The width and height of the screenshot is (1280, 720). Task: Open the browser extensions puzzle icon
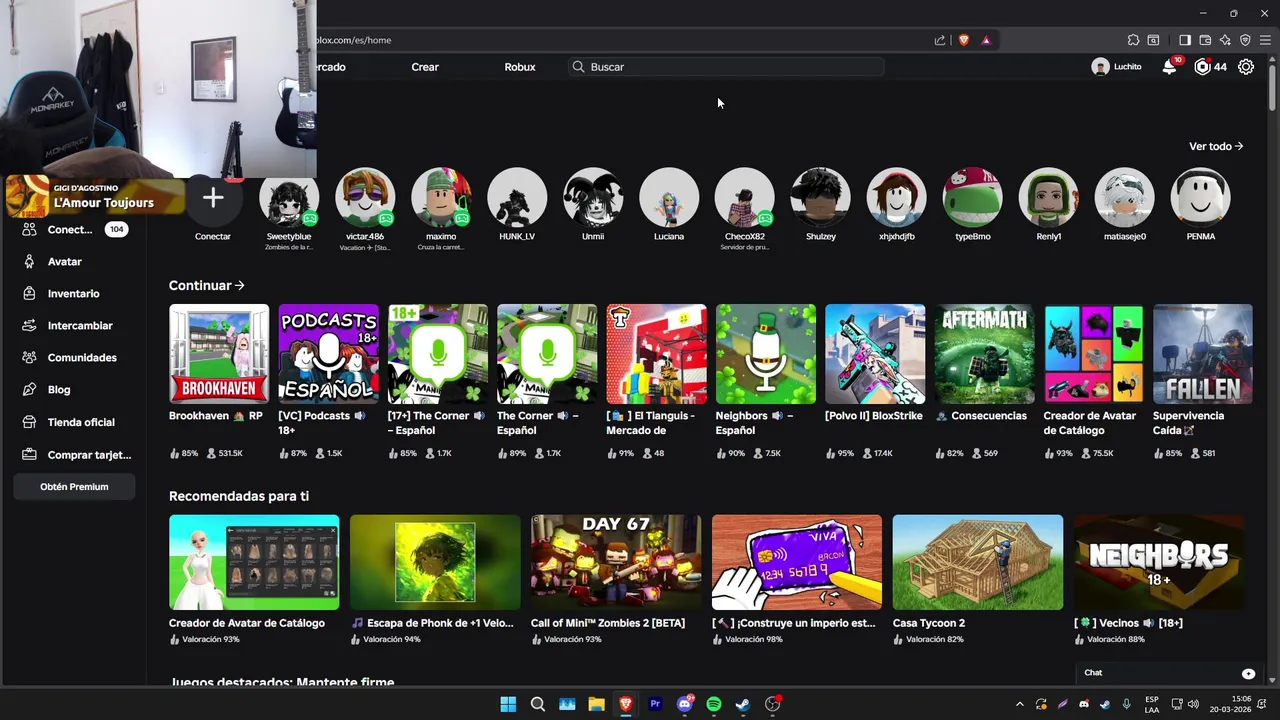pyautogui.click(x=1133, y=40)
